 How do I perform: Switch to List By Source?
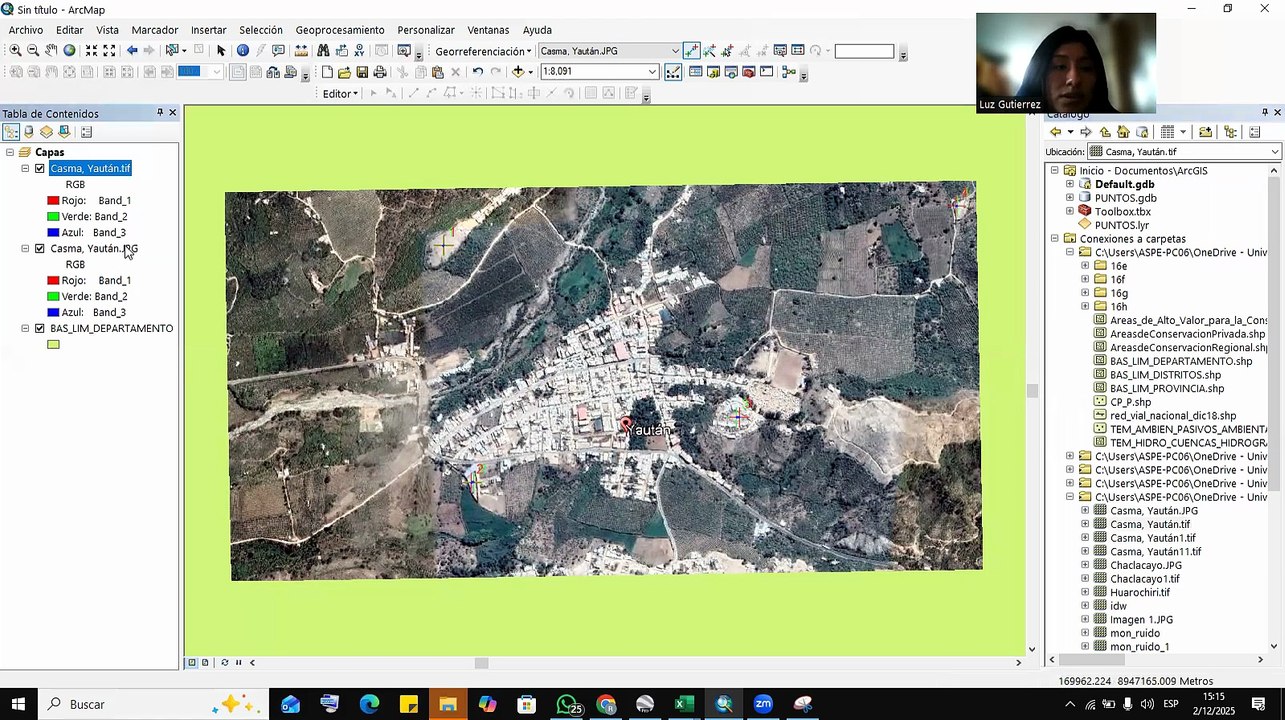tap(29, 132)
